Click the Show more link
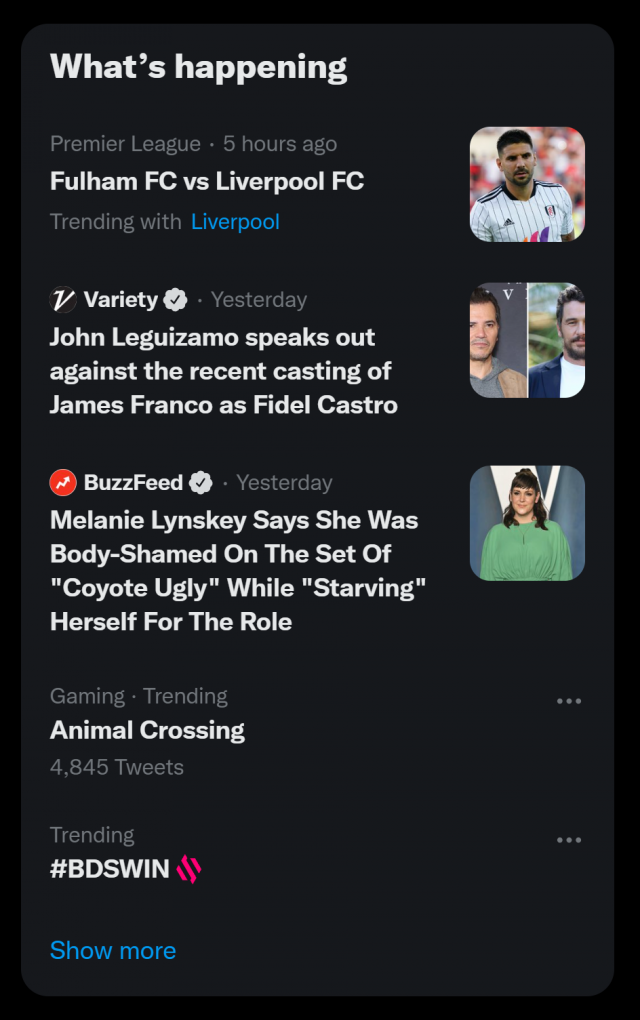 pyautogui.click(x=113, y=951)
